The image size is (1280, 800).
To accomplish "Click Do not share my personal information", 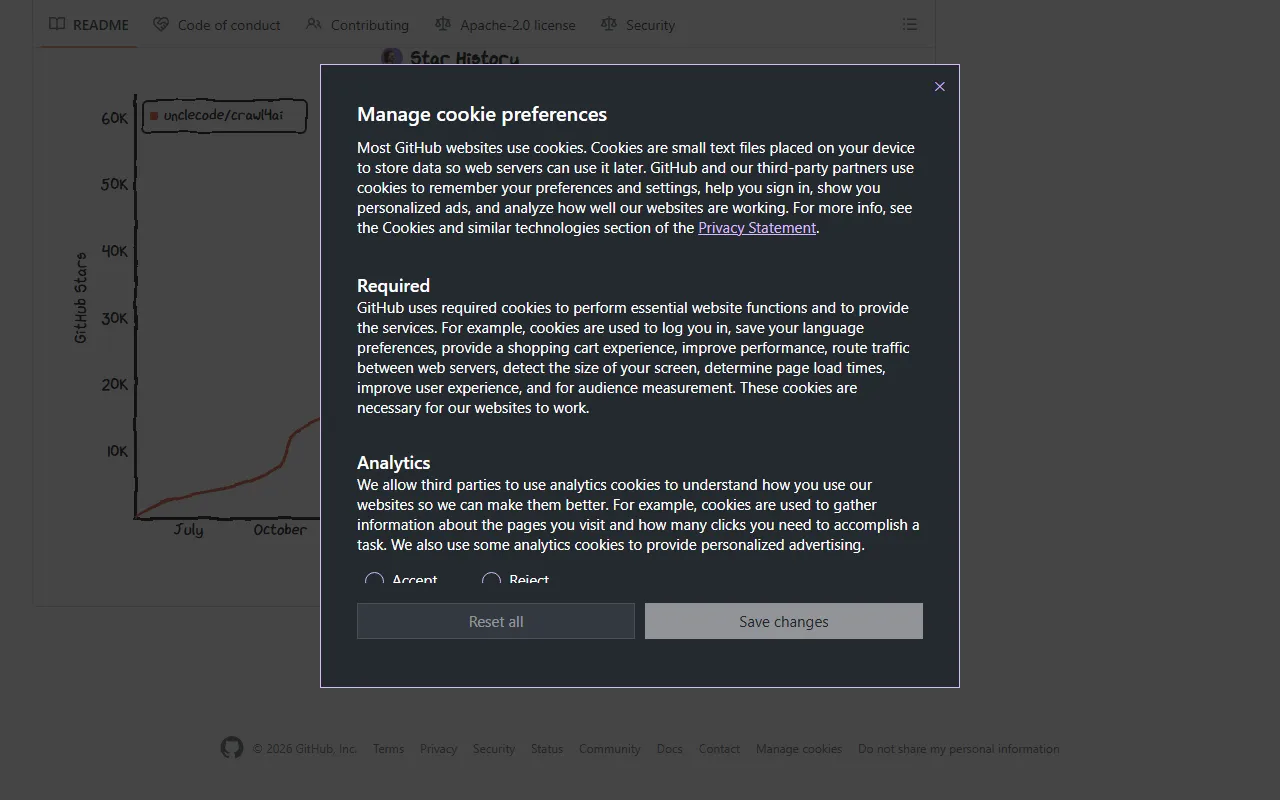I will [x=958, y=749].
